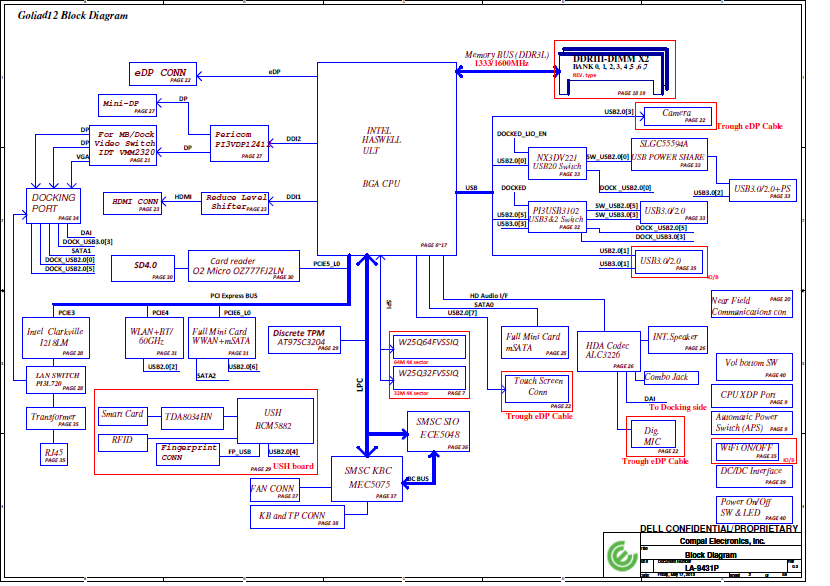Click the NX3DV221 USB20 Switch block

557,164
